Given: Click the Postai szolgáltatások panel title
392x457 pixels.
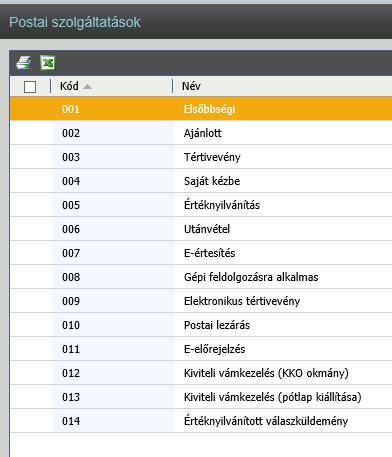Looking at the screenshot, I should pos(75,23).
